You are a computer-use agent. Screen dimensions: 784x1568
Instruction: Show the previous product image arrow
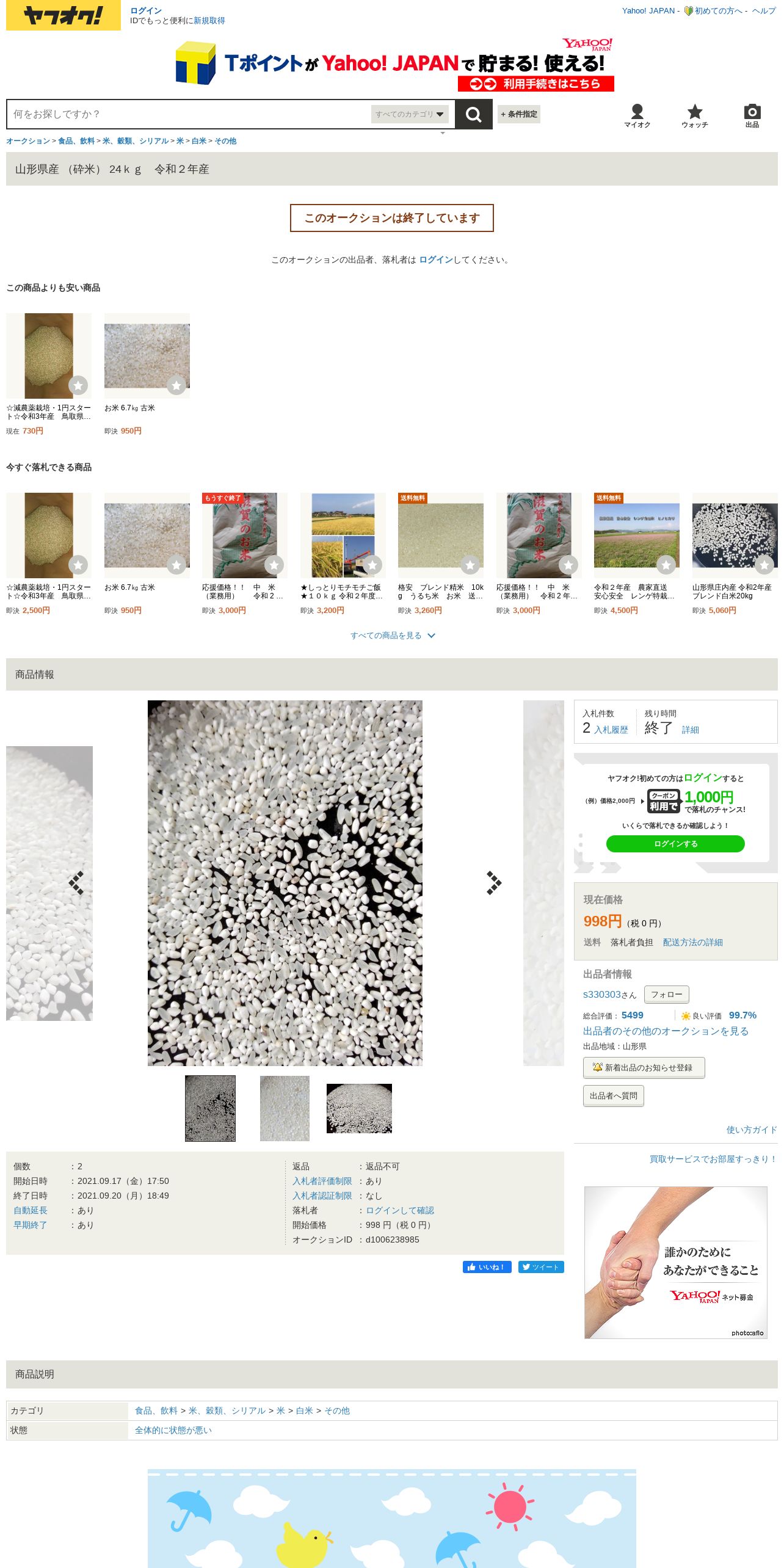[76, 883]
